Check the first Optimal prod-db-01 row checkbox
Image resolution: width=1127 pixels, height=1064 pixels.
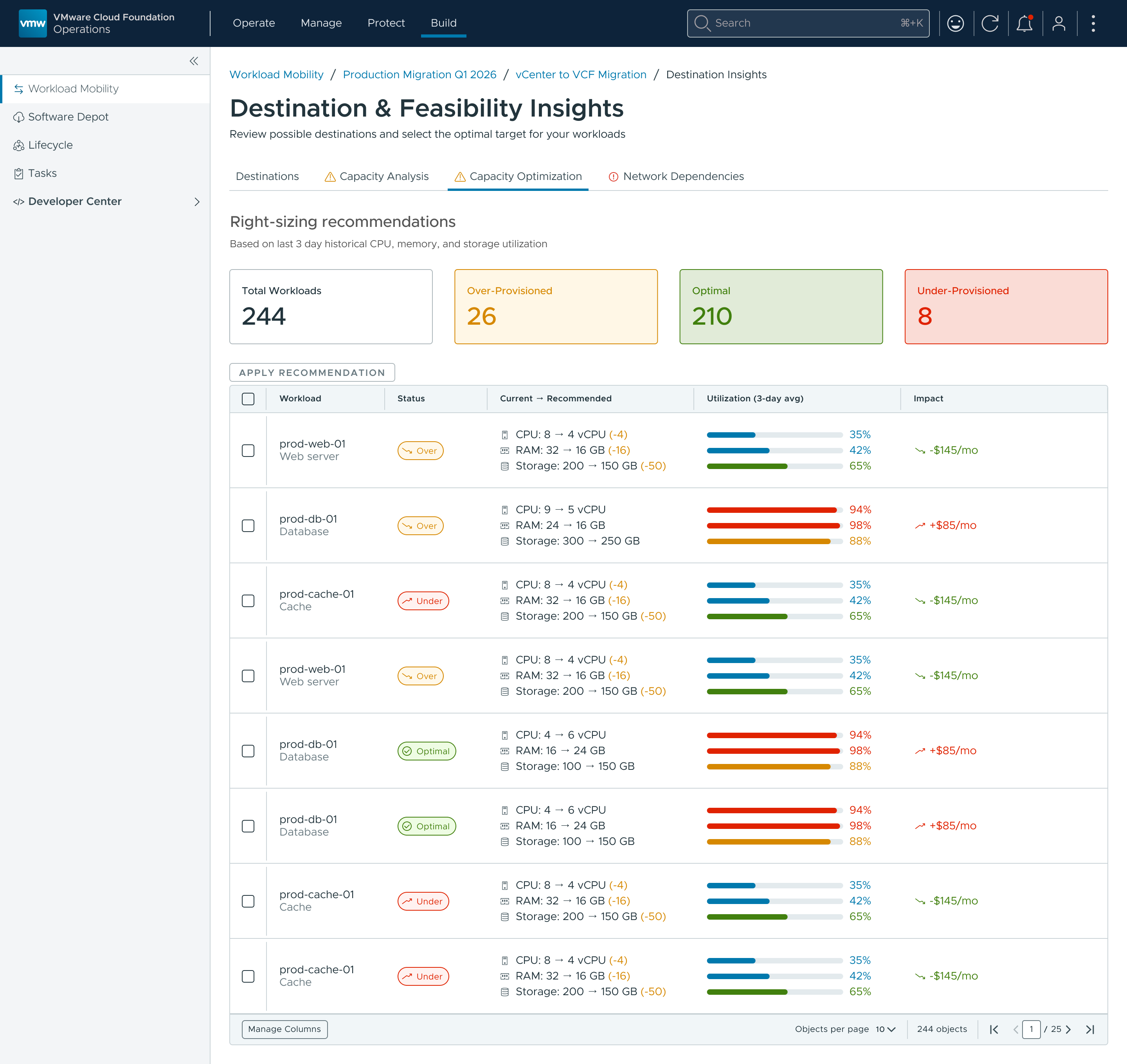[248, 751]
